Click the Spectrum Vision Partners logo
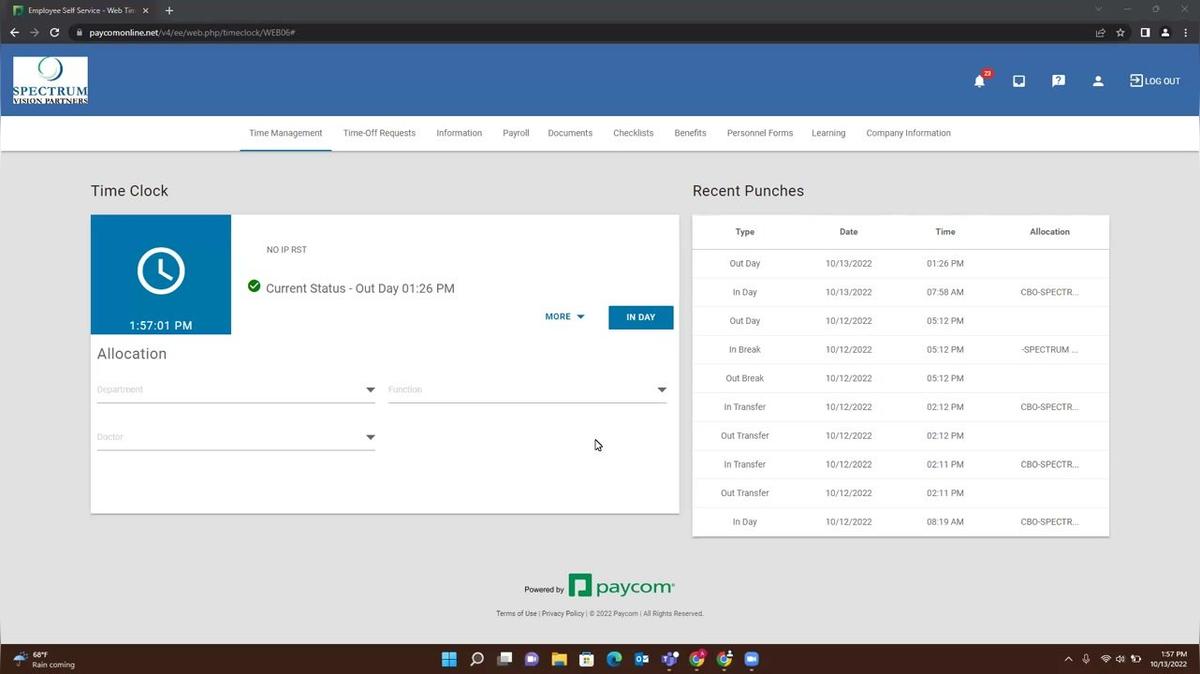Viewport: 1200px width, 674px height. click(50, 81)
